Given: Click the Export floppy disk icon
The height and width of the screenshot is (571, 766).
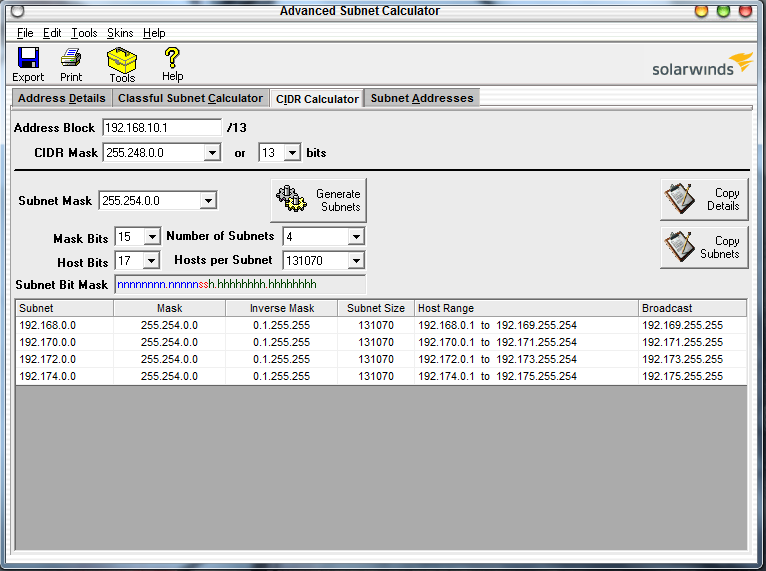Looking at the screenshot, I should coord(28,58).
